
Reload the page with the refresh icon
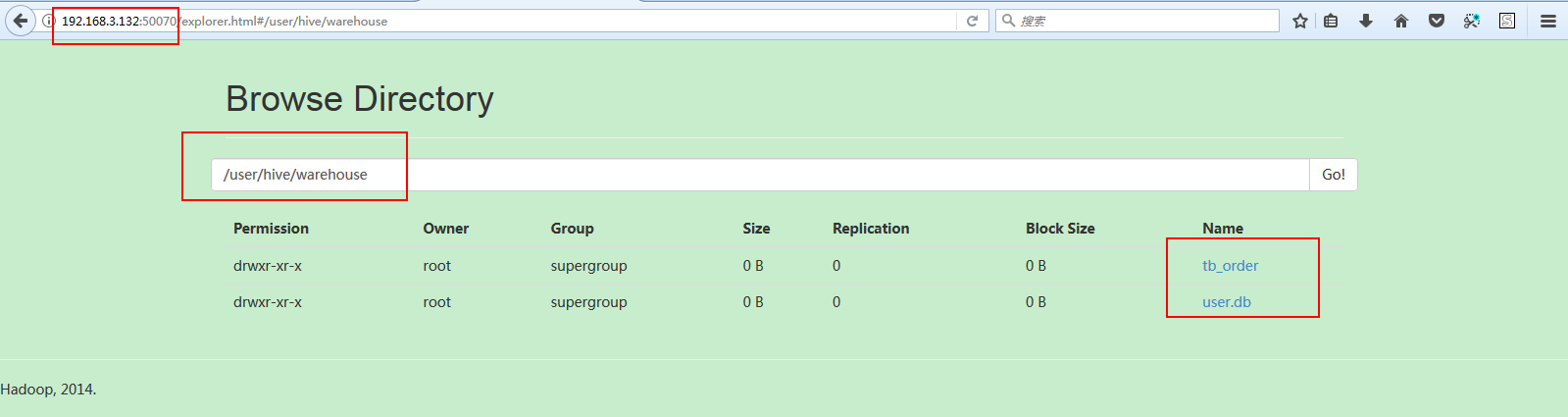click(x=972, y=21)
